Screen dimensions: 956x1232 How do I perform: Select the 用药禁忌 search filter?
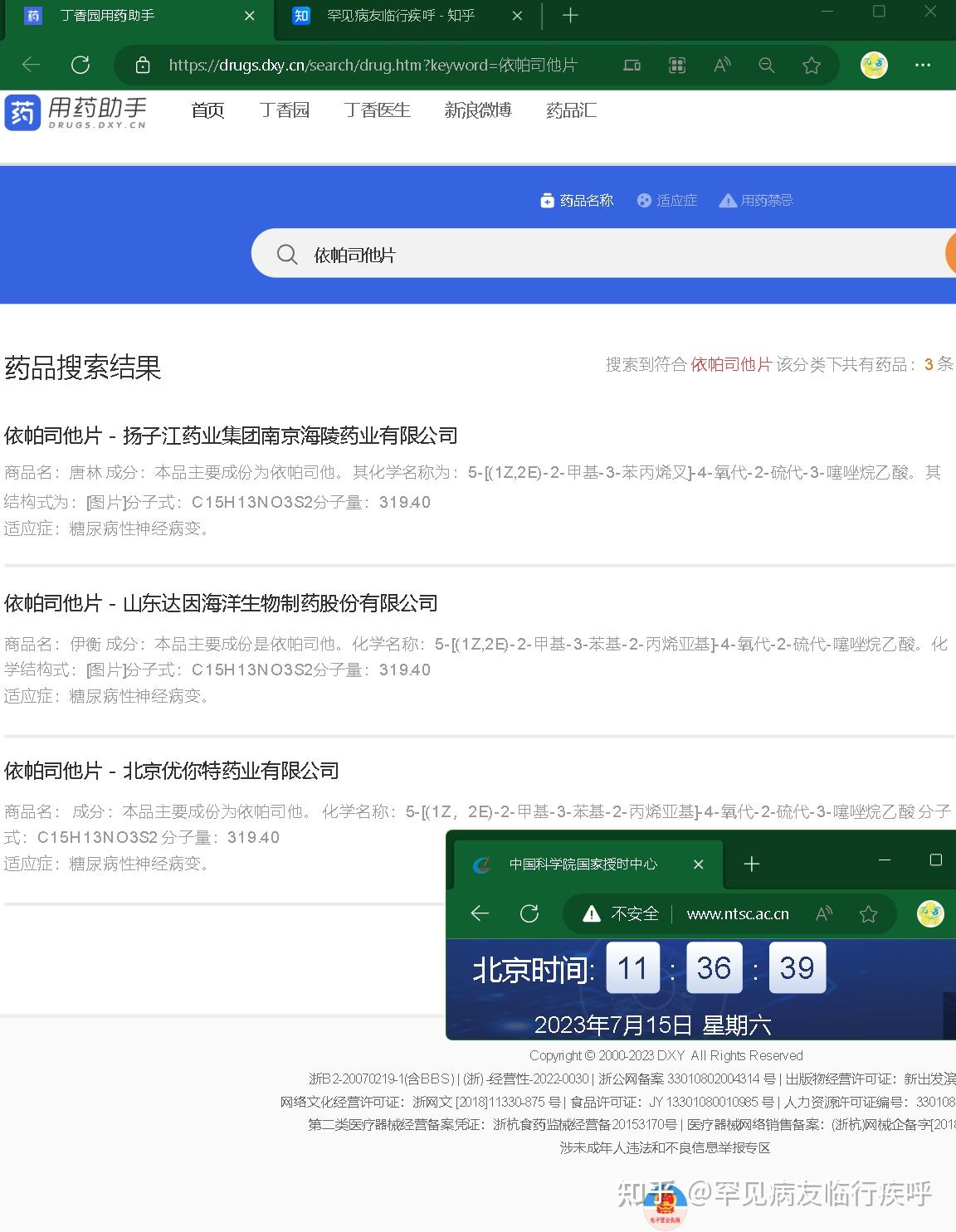point(757,200)
